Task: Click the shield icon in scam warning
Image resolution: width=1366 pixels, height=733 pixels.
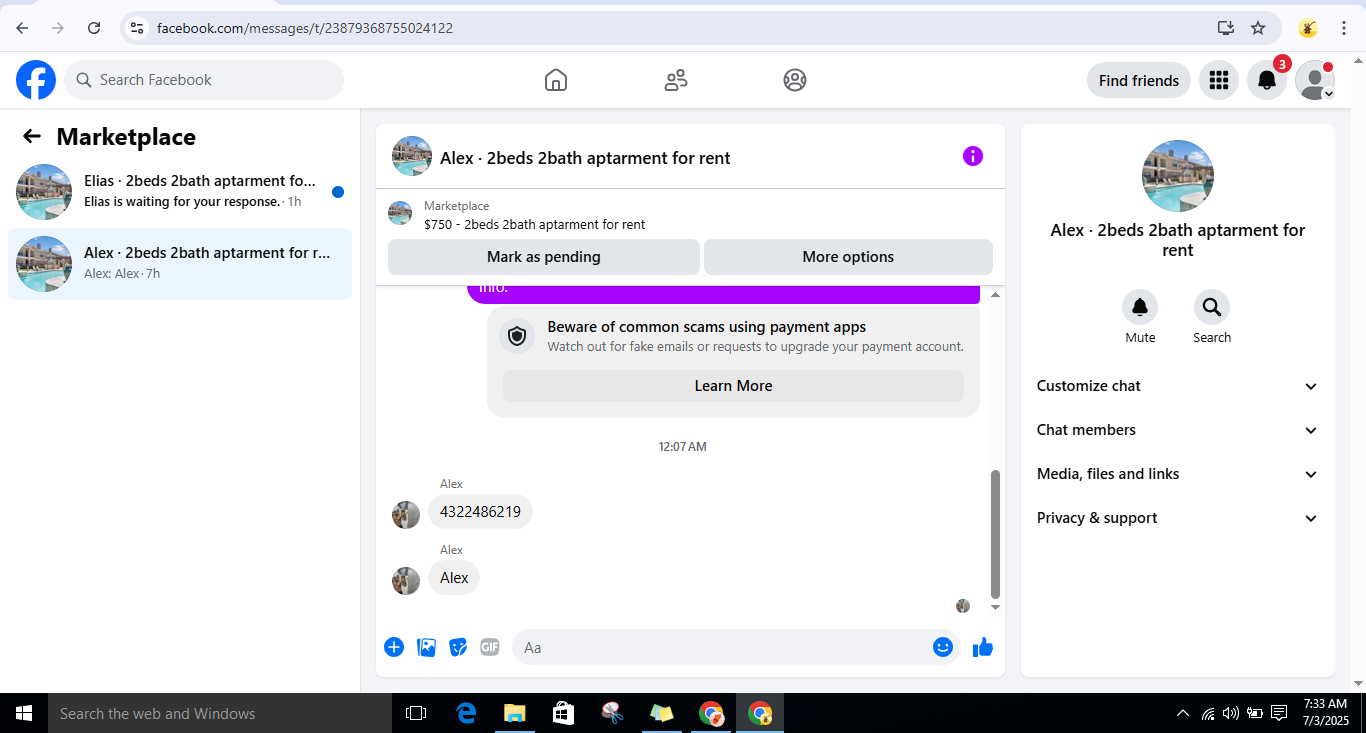Action: [x=517, y=337]
